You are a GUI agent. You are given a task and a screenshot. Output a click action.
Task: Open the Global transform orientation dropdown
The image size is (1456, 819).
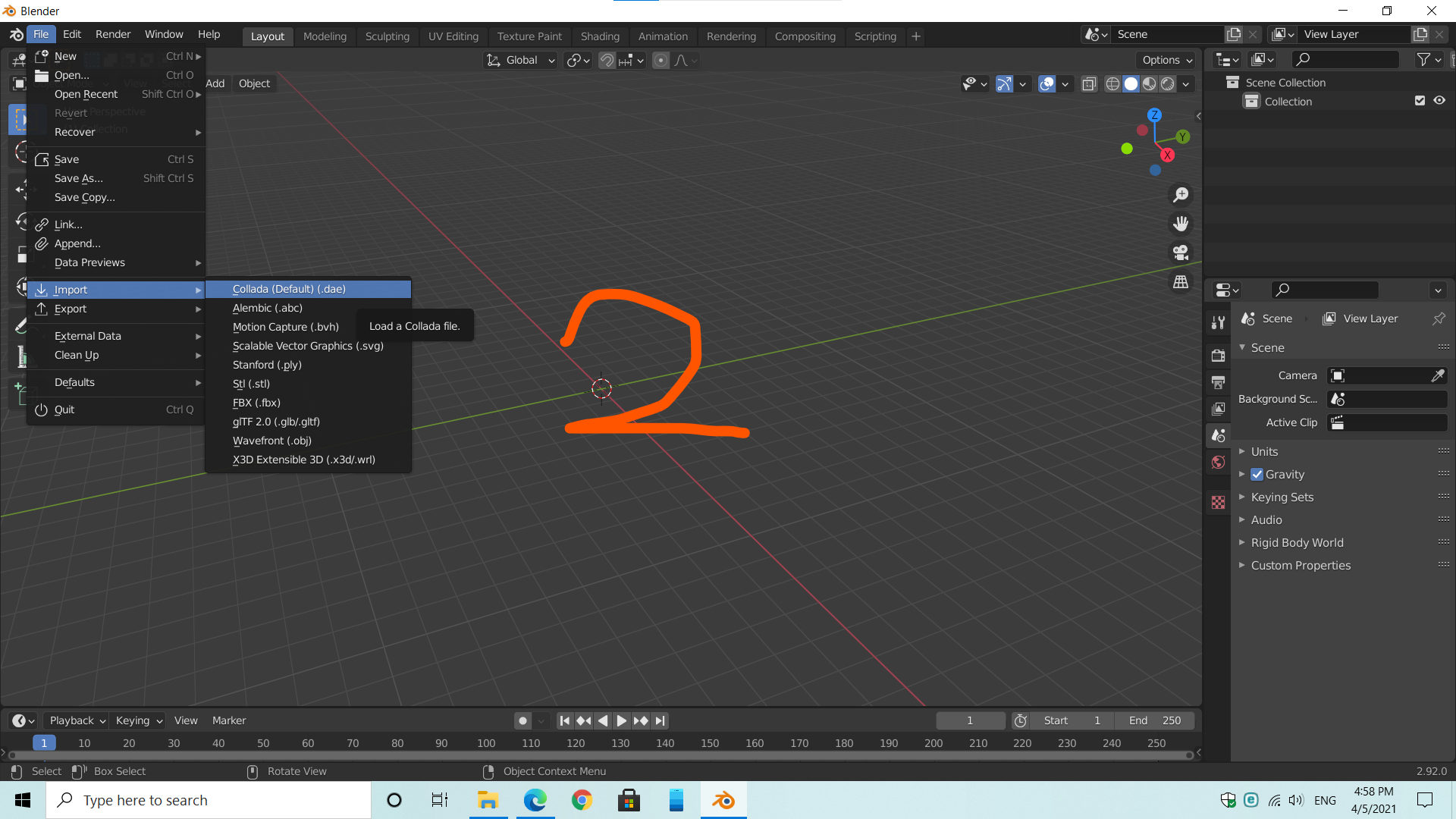(521, 60)
